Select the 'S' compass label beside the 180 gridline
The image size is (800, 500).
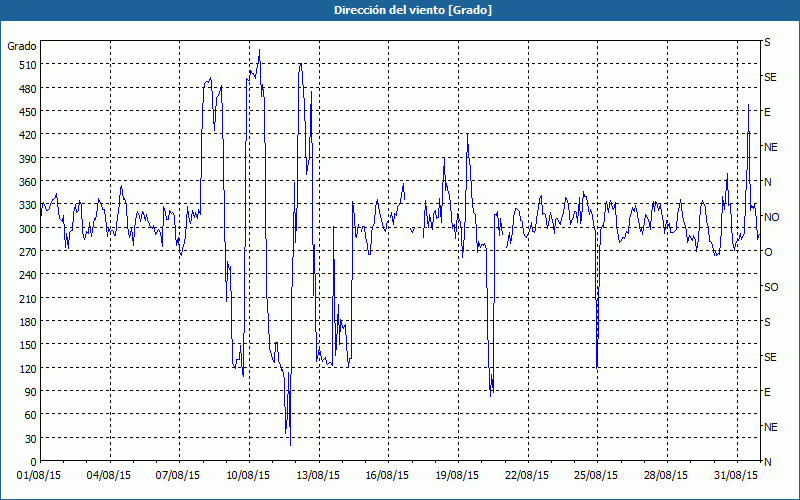click(767, 322)
